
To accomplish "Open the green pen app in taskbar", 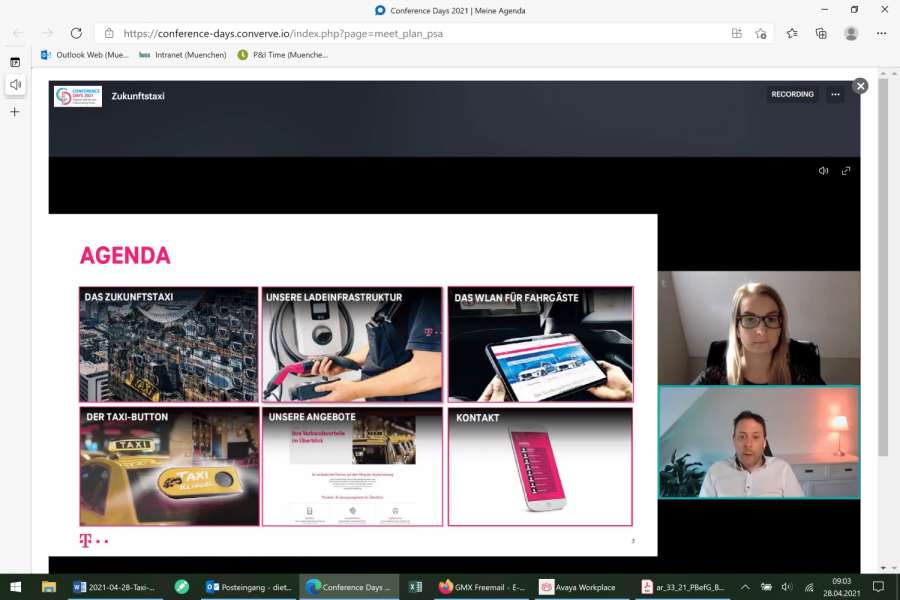I will click(181, 587).
